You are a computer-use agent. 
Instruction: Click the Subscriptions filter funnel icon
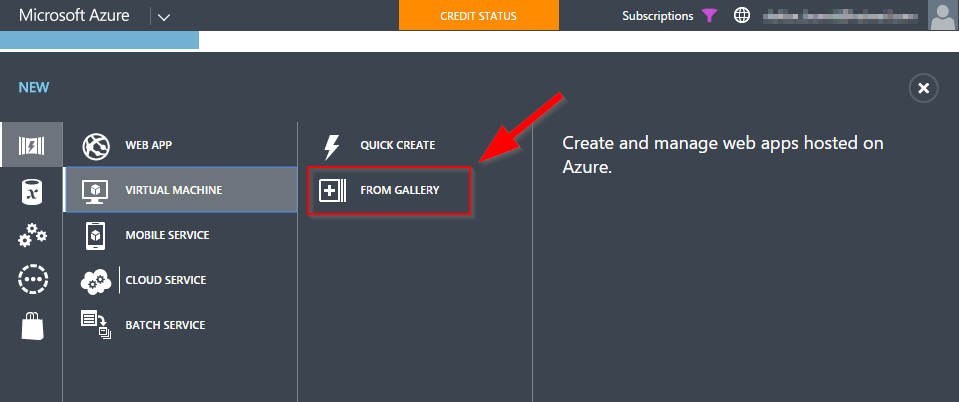pyautogui.click(x=709, y=15)
